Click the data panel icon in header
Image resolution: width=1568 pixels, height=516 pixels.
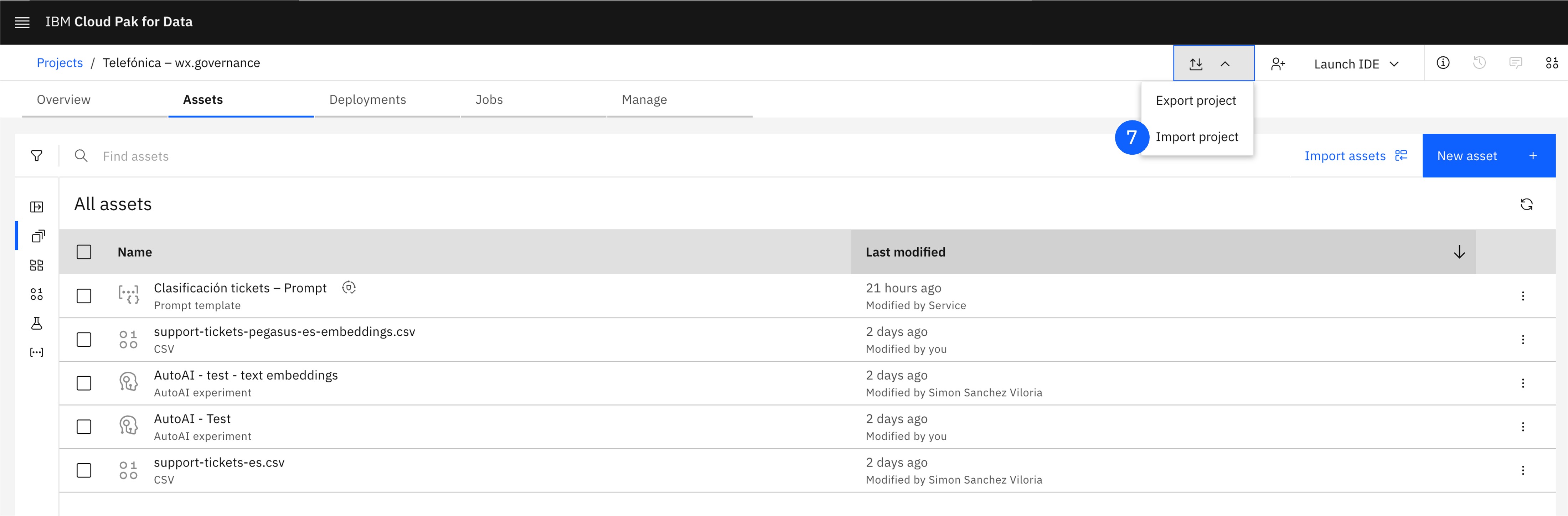click(x=1552, y=63)
